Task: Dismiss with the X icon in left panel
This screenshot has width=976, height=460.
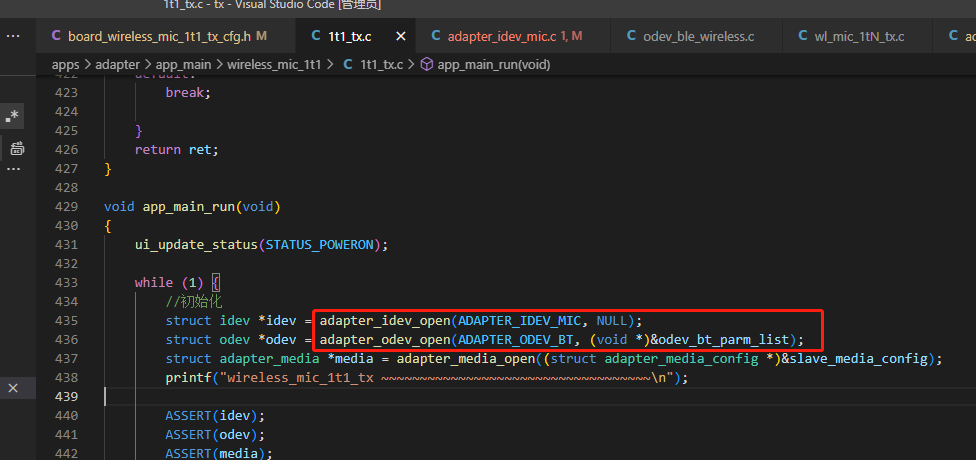Action: (13, 388)
